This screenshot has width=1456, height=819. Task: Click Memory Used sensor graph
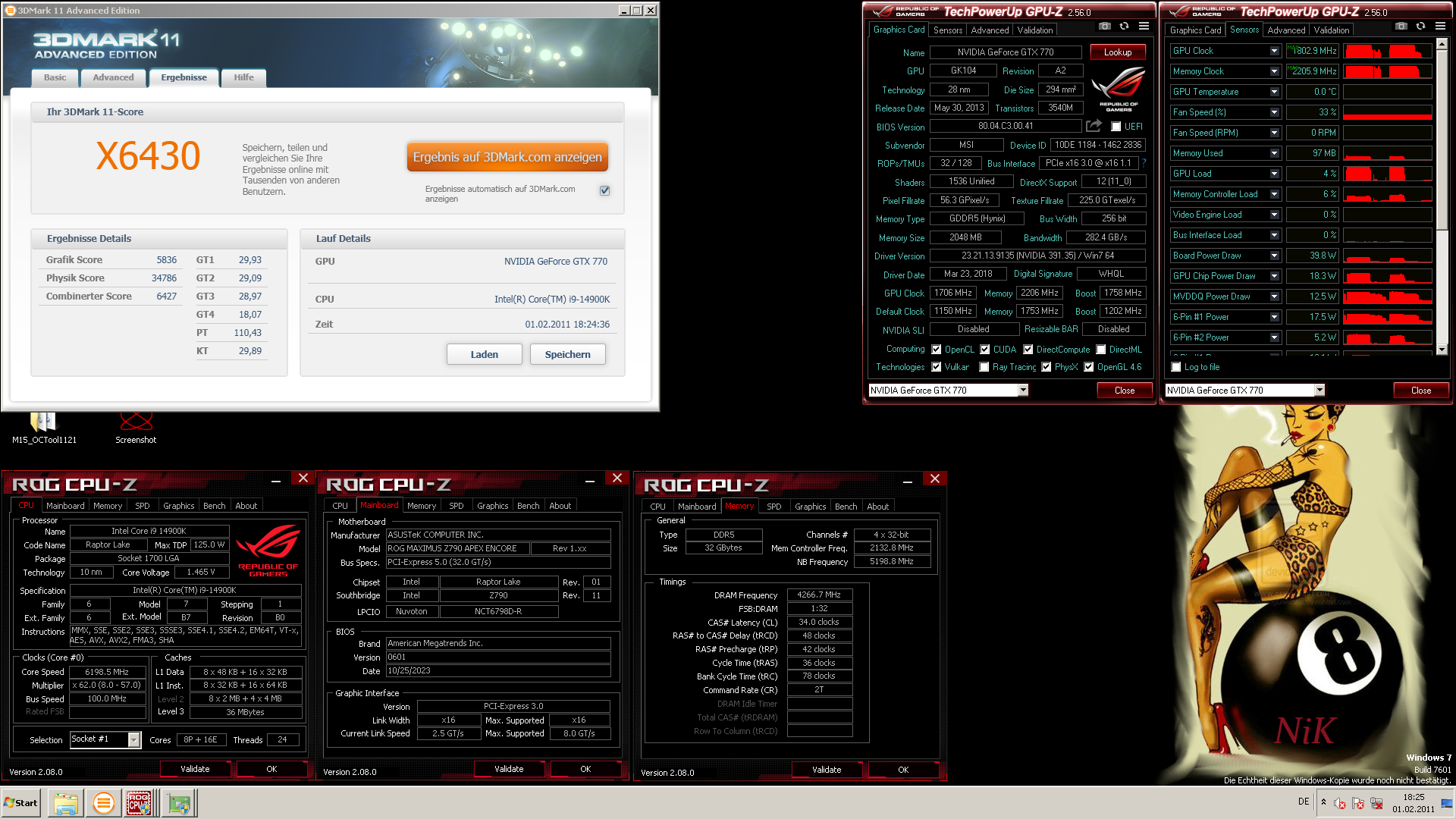(1387, 153)
